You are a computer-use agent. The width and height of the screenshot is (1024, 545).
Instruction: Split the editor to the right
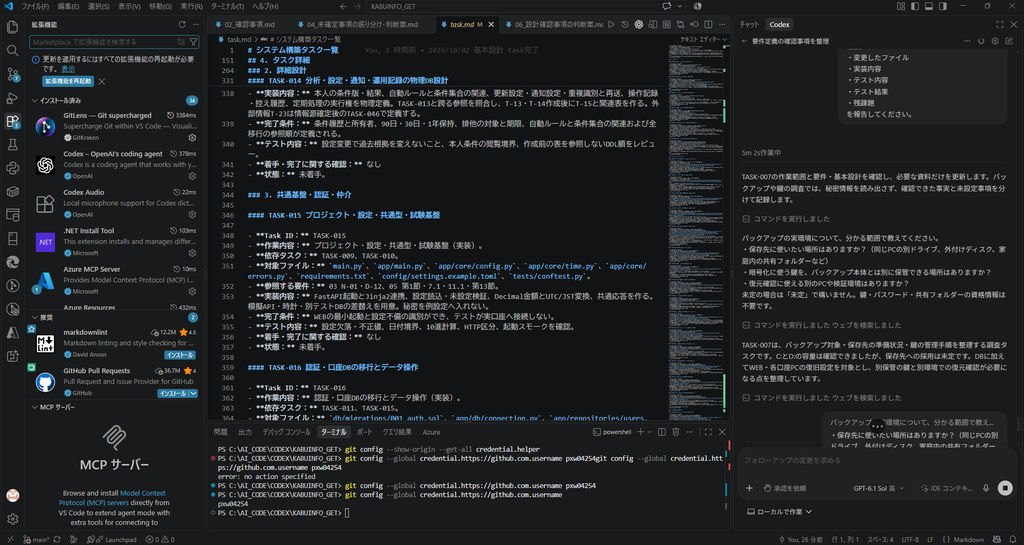708,25
